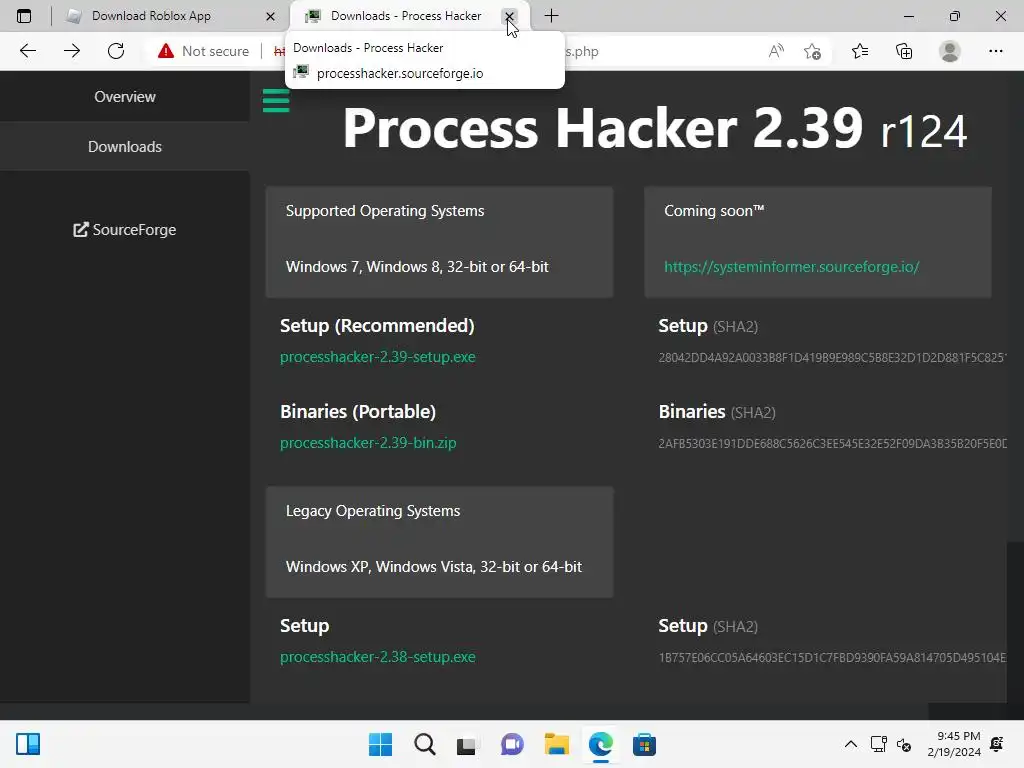The image size is (1024, 768).
Task: Click the Binaries SHA2 hash starting 2AFB5303
Action: [832, 443]
